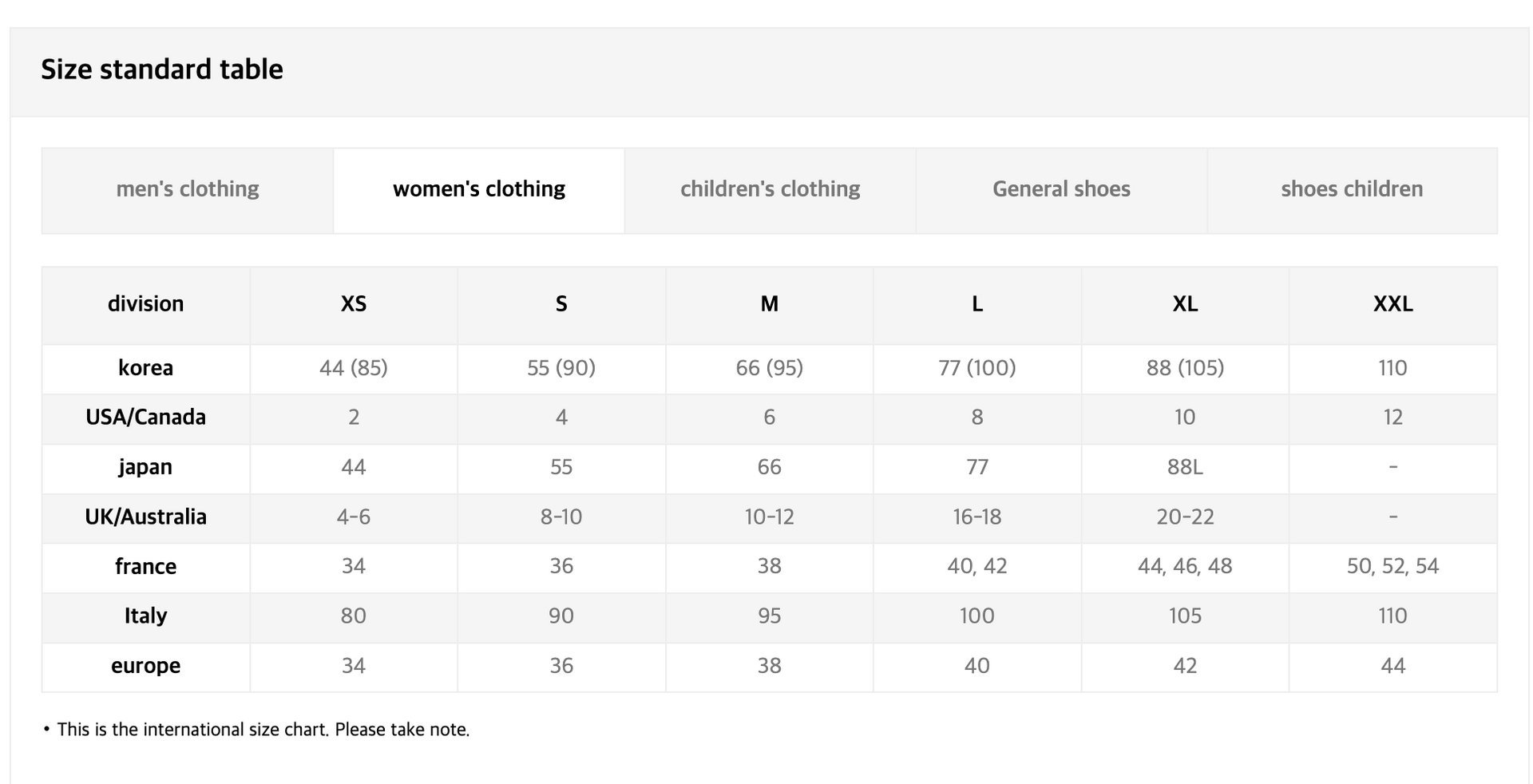This screenshot has width=1533, height=784.
Task: Switch to the men's clothing tab
Action: click(188, 190)
